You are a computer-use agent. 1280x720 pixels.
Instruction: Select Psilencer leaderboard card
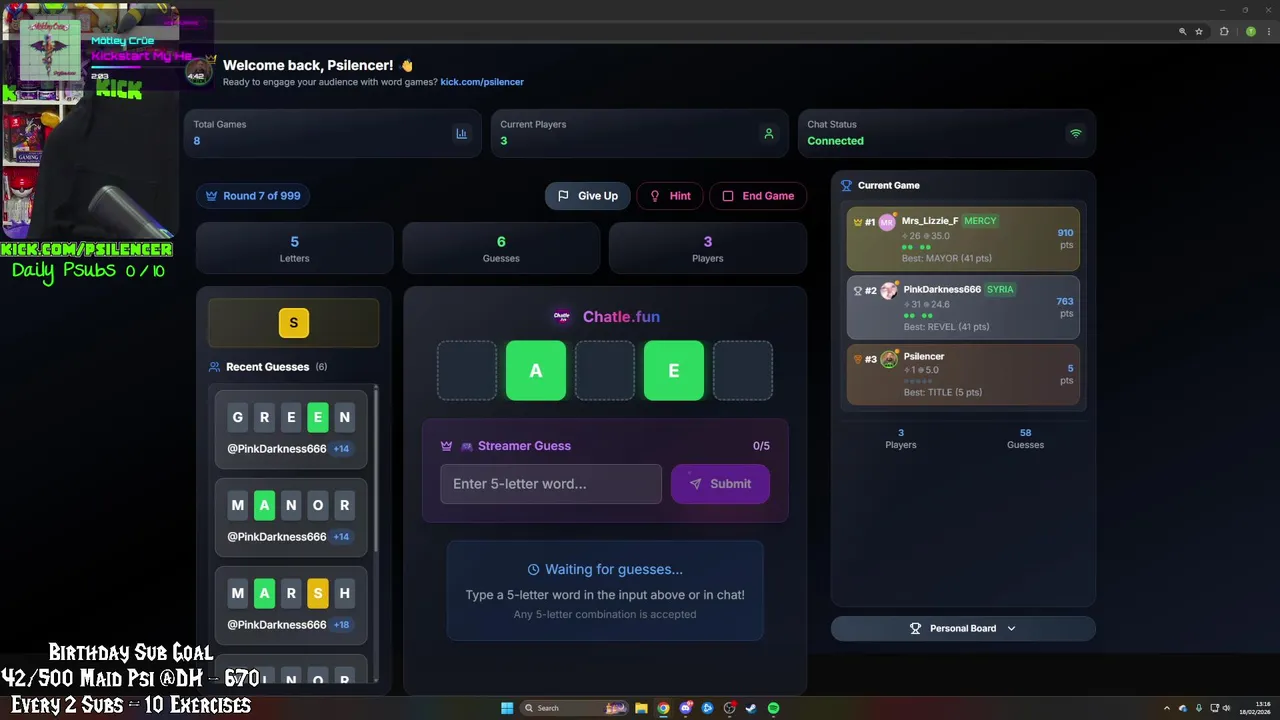(x=963, y=374)
